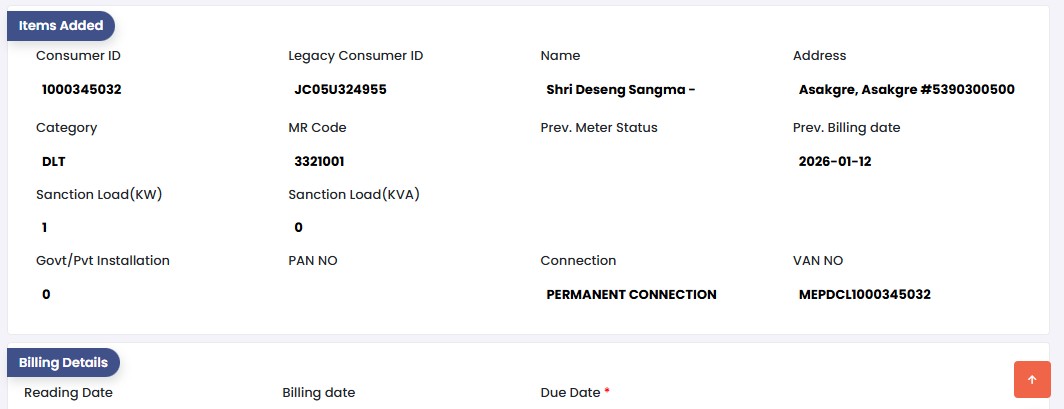1064x409 pixels.
Task: Select the VAN NO value MEPDCL1000345032
Action: (865, 294)
